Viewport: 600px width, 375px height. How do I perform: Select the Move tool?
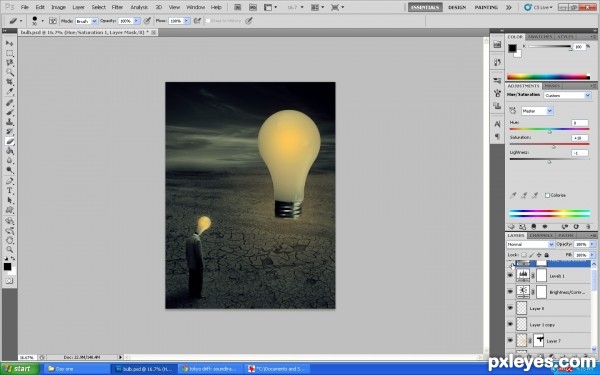point(10,43)
